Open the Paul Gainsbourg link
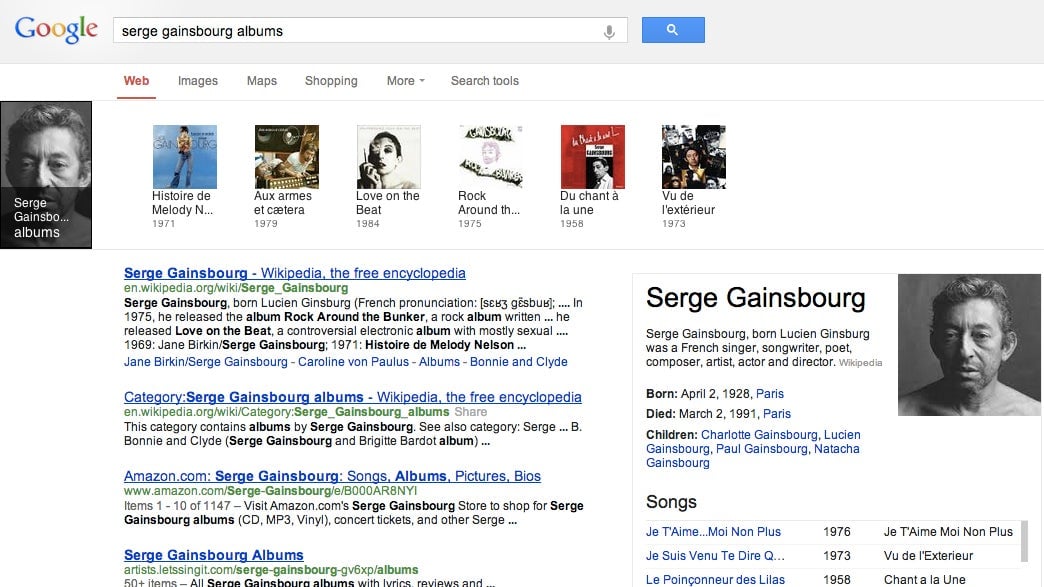This screenshot has height=587, width=1044. tap(762, 449)
